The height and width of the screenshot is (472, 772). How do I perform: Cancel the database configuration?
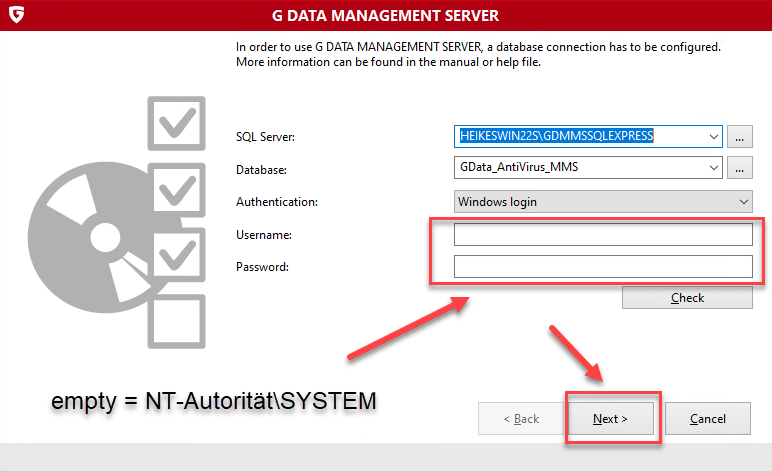(708, 419)
